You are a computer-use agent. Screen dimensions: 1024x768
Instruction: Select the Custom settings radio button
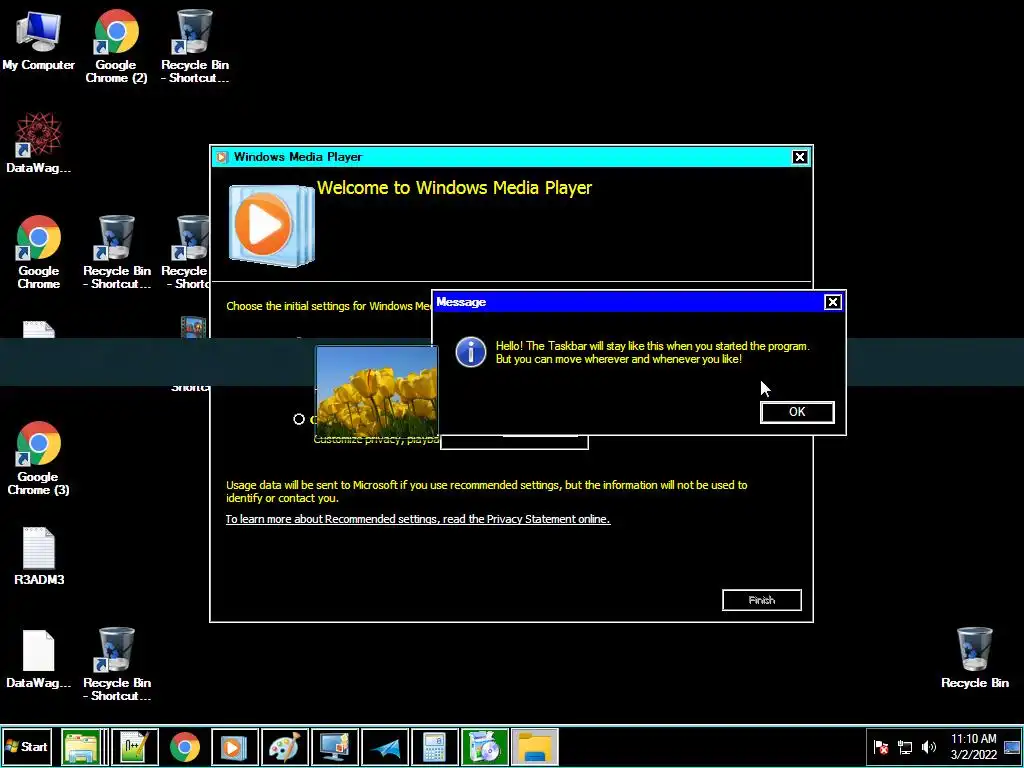299,419
